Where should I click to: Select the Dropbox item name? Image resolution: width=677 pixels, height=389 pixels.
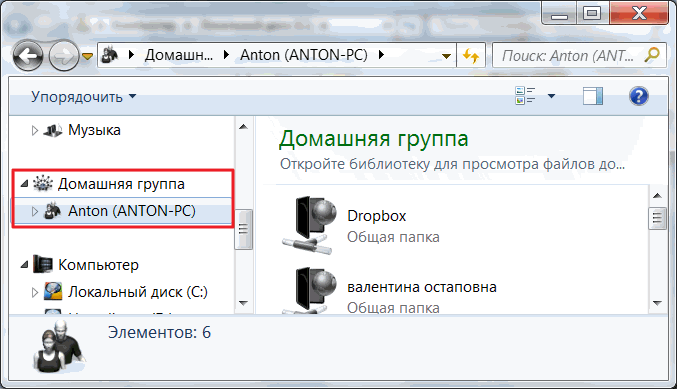pyautogui.click(x=376, y=216)
